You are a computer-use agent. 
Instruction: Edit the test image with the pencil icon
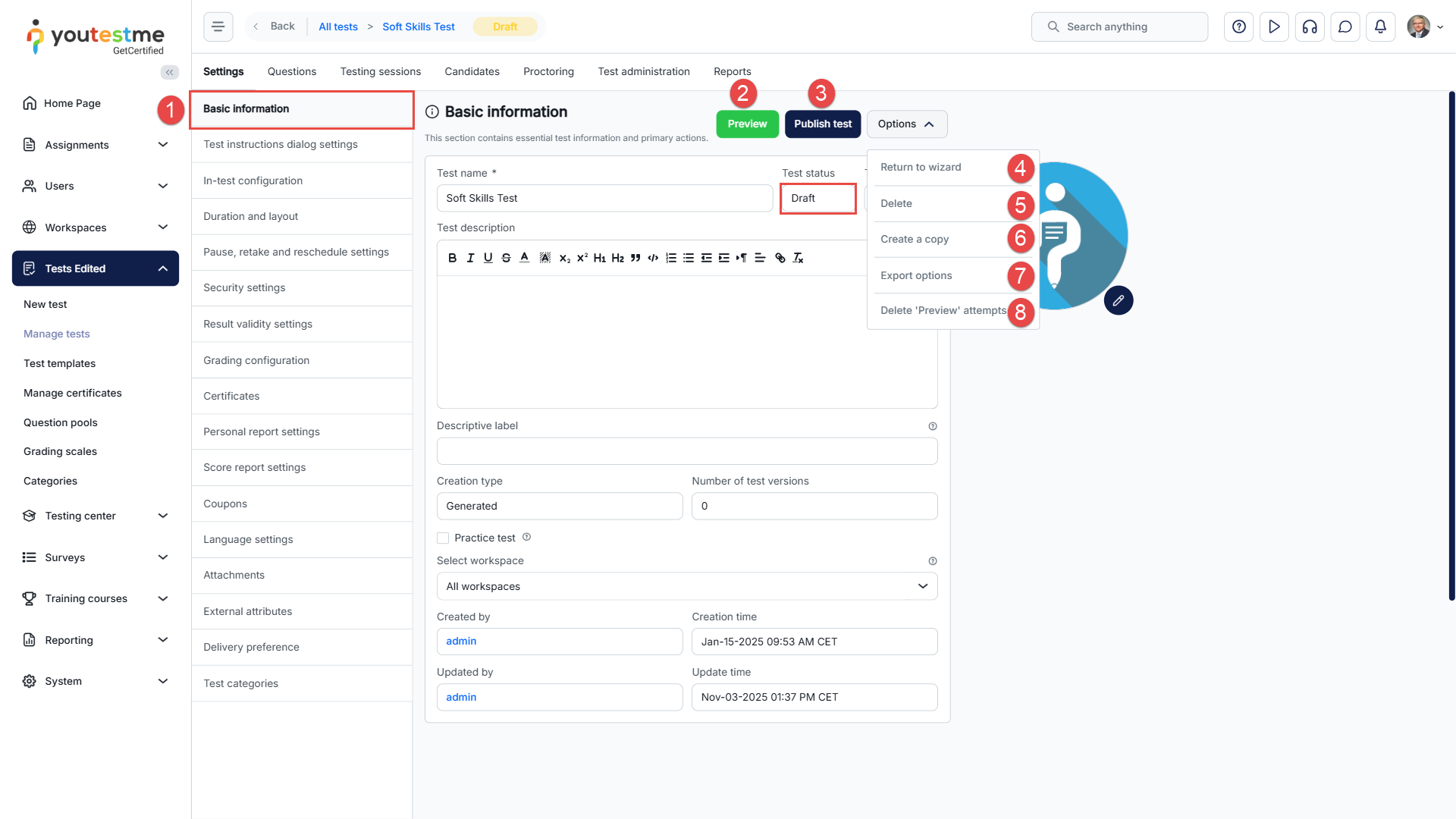coord(1118,300)
